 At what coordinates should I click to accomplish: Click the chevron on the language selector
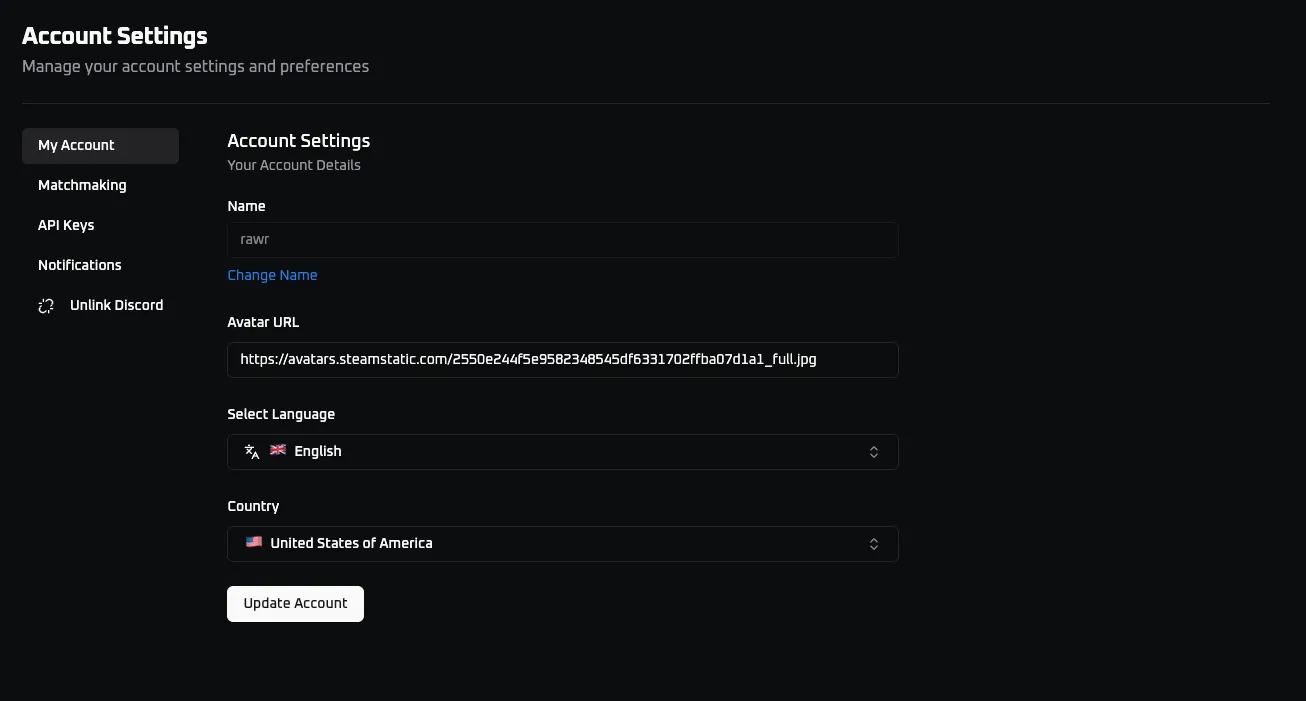pyautogui.click(x=873, y=451)
